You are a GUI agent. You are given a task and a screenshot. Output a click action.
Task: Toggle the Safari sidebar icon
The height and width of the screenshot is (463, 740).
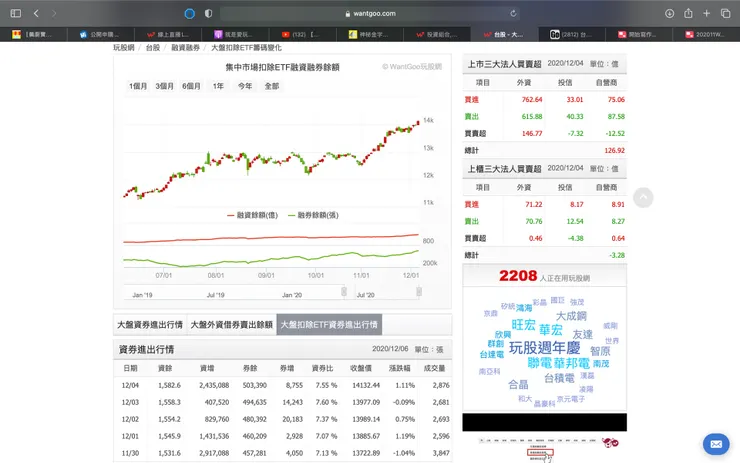pyautogui.click(x=16, y=13)
